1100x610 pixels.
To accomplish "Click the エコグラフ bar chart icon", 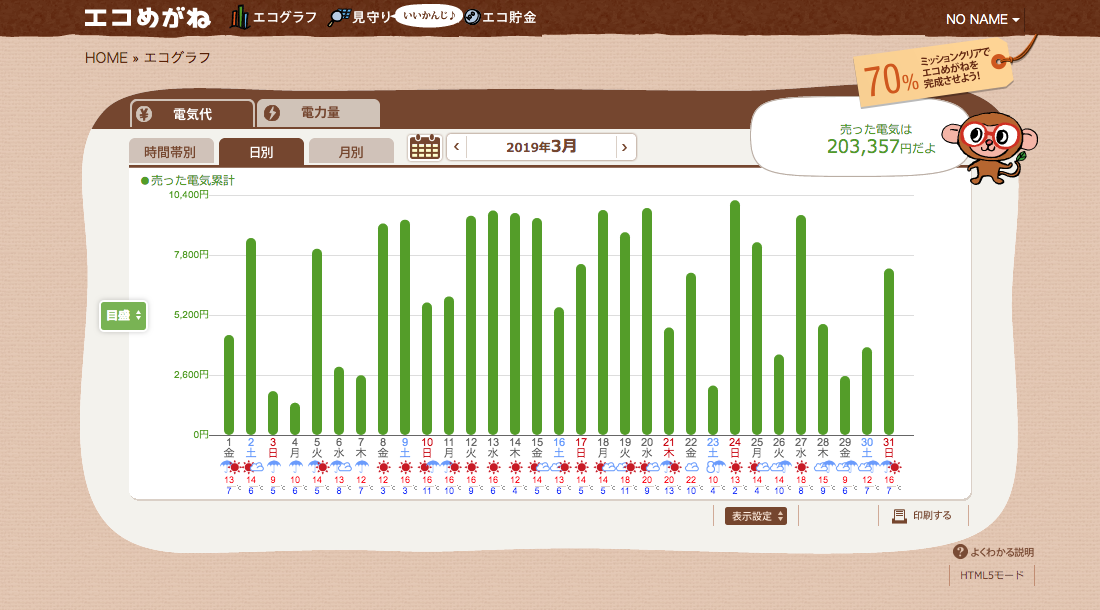I will (239, 17).
